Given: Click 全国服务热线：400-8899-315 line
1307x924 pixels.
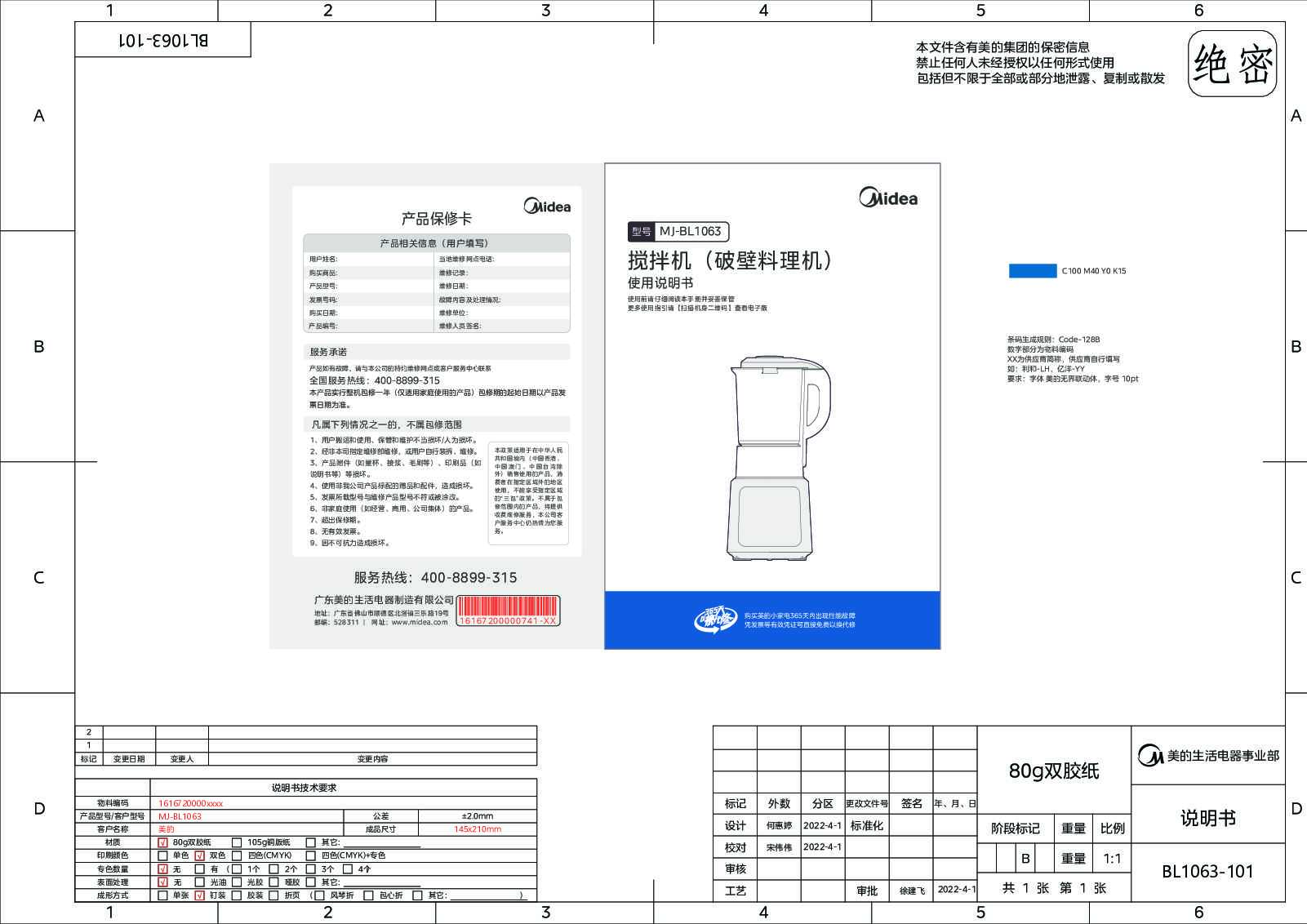Looking at the screenshot, I should coord(375,380).
